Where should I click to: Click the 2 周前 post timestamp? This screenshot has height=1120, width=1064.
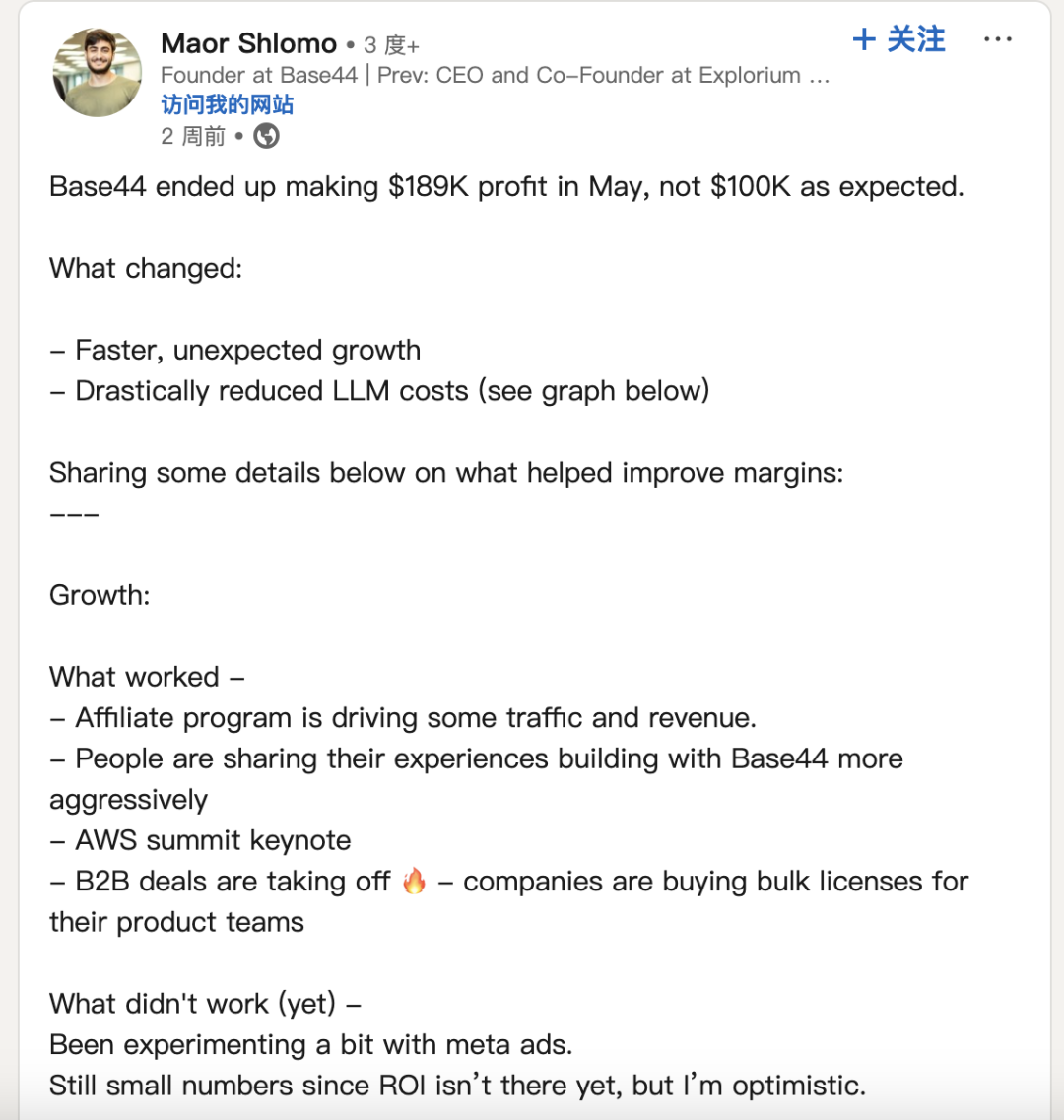point(193,136)
